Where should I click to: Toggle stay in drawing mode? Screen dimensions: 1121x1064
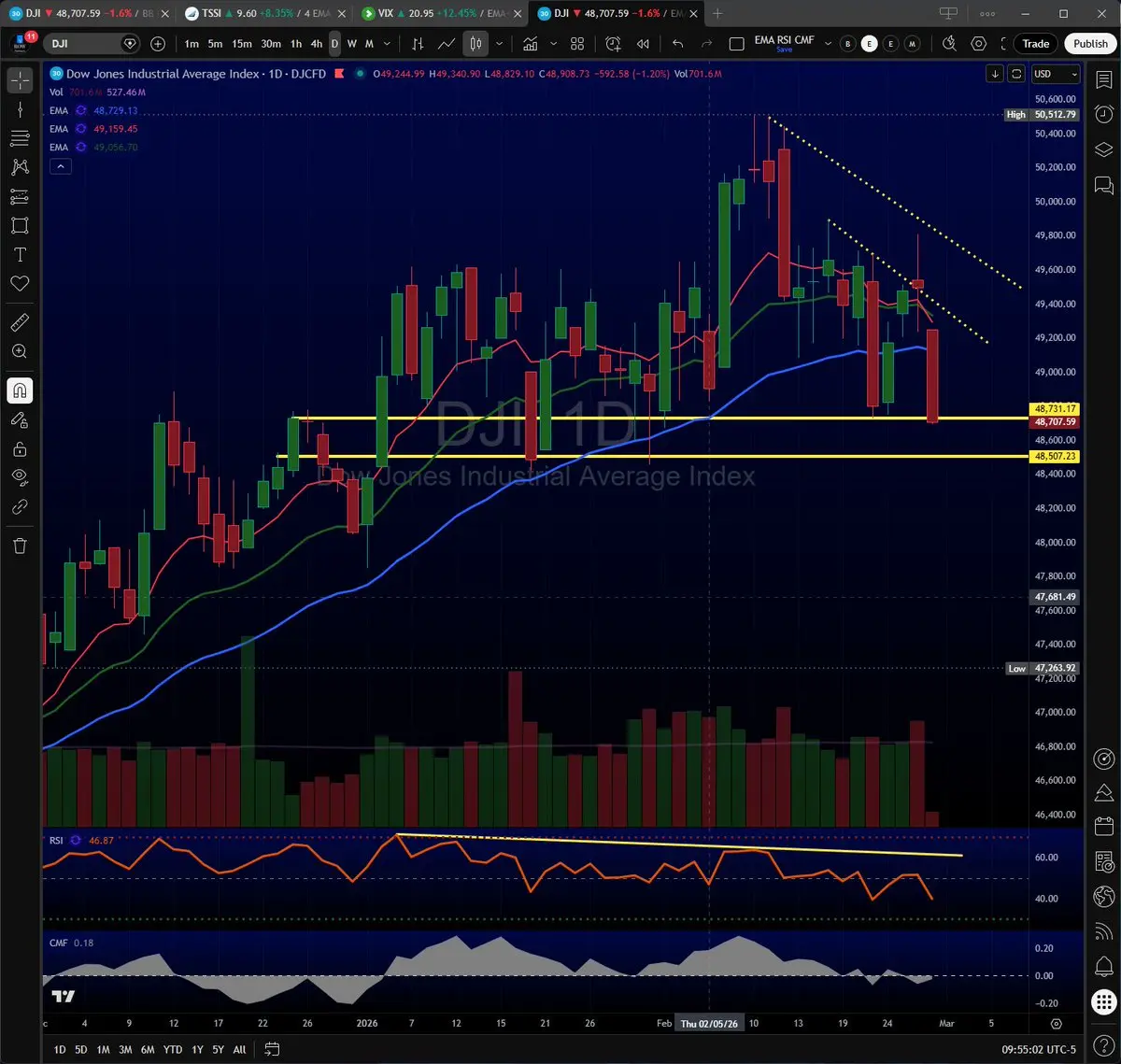(20, 420)
